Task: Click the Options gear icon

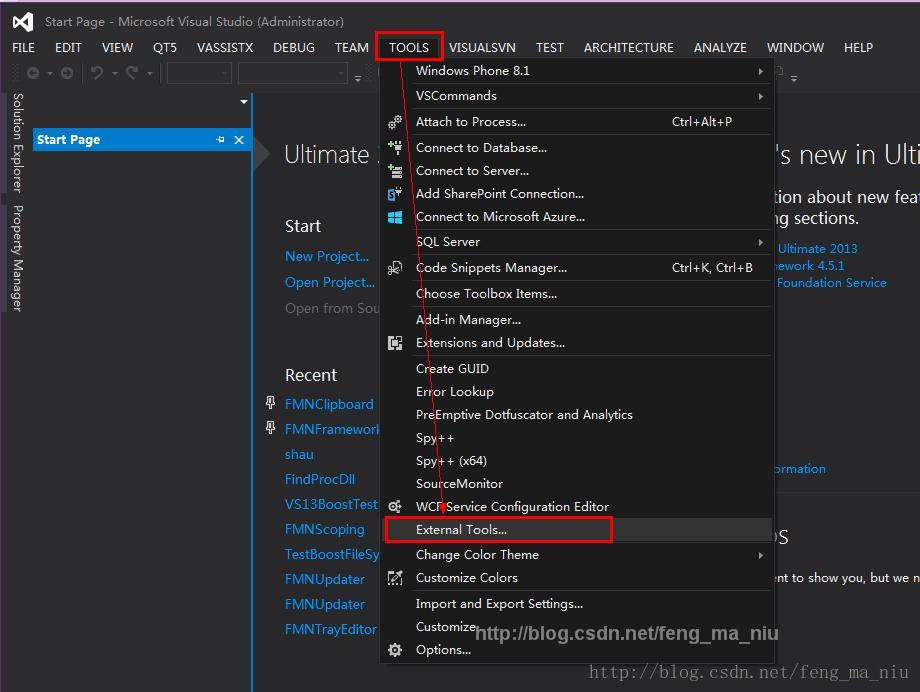Action: click(x=395, y=650)
